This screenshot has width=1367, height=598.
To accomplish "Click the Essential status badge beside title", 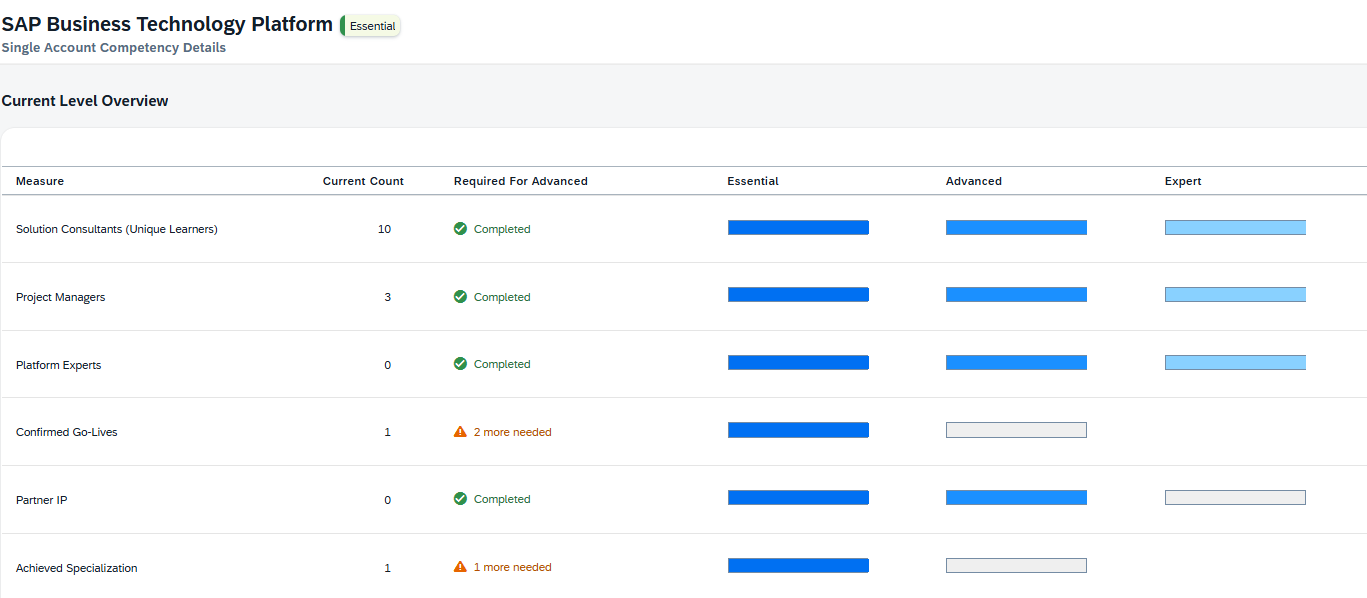I will [x=371, y=26].
